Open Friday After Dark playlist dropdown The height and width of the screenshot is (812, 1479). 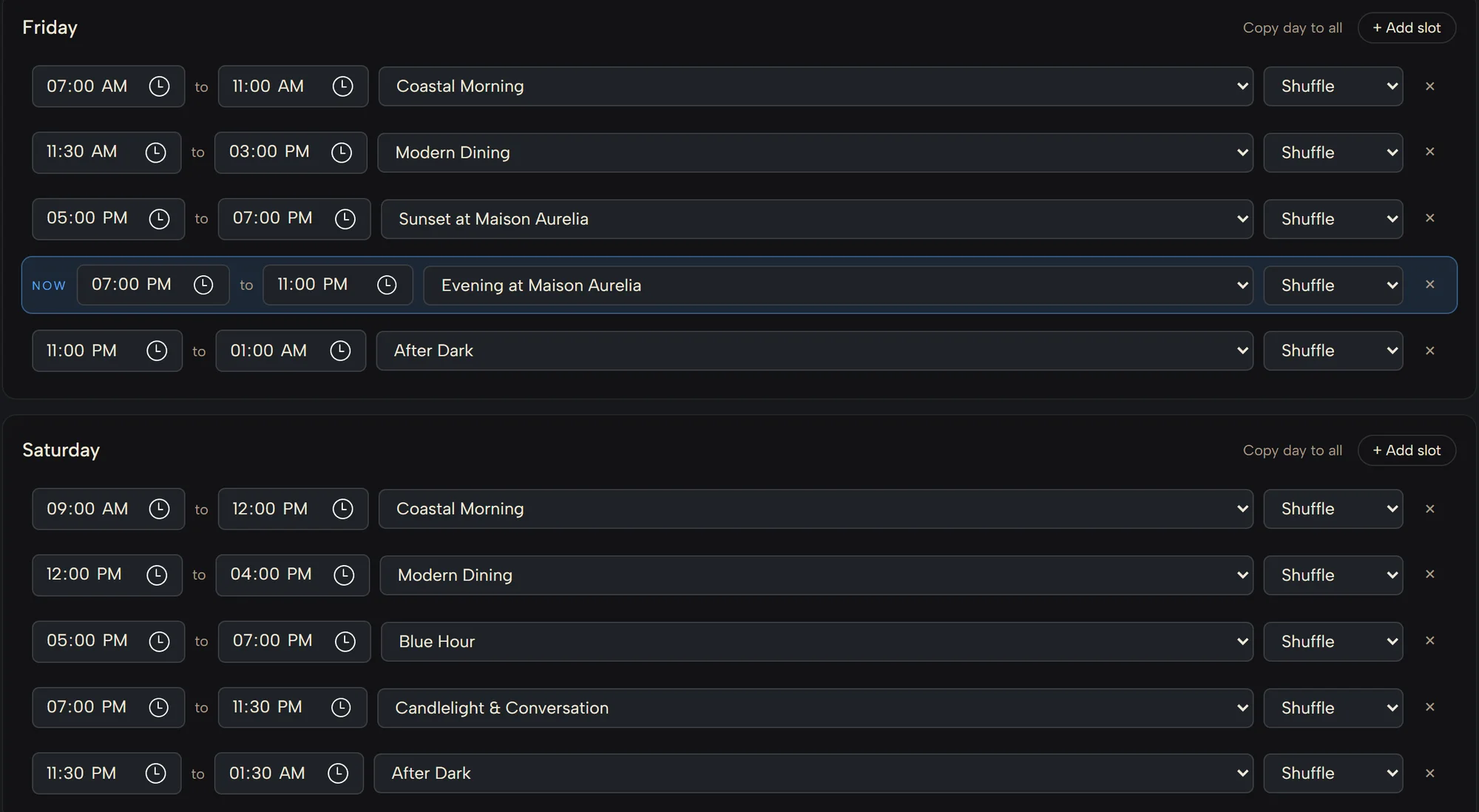coord(815,351)
